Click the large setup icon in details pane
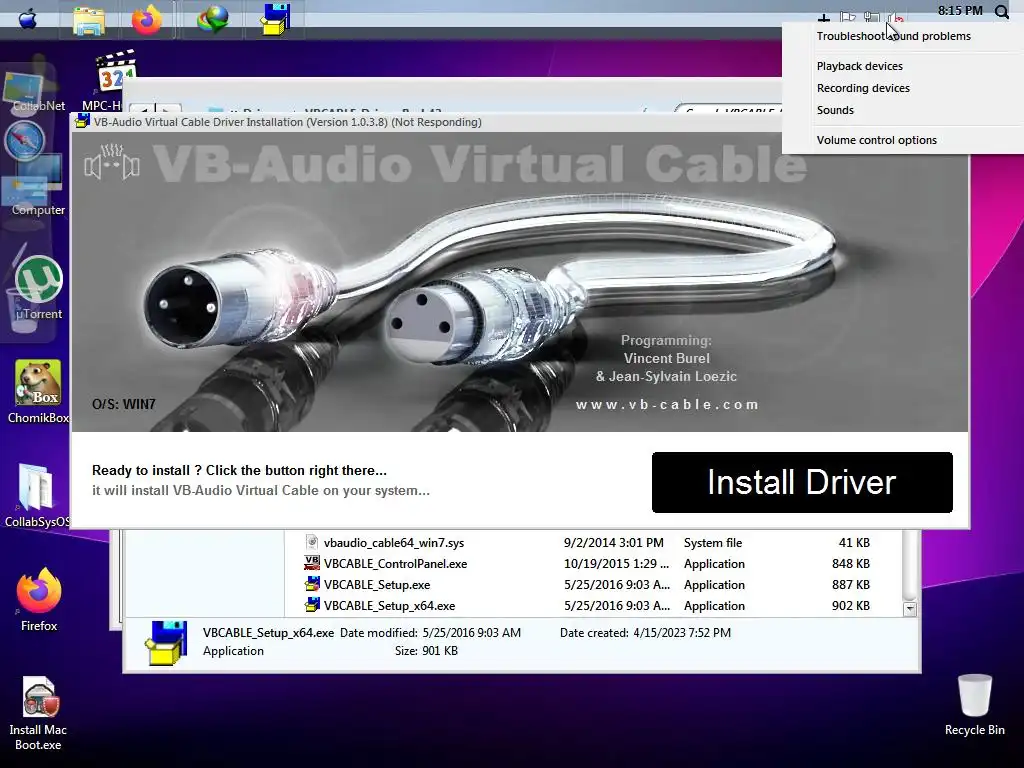Viewport: 1024px width, 768px height. 166,643
